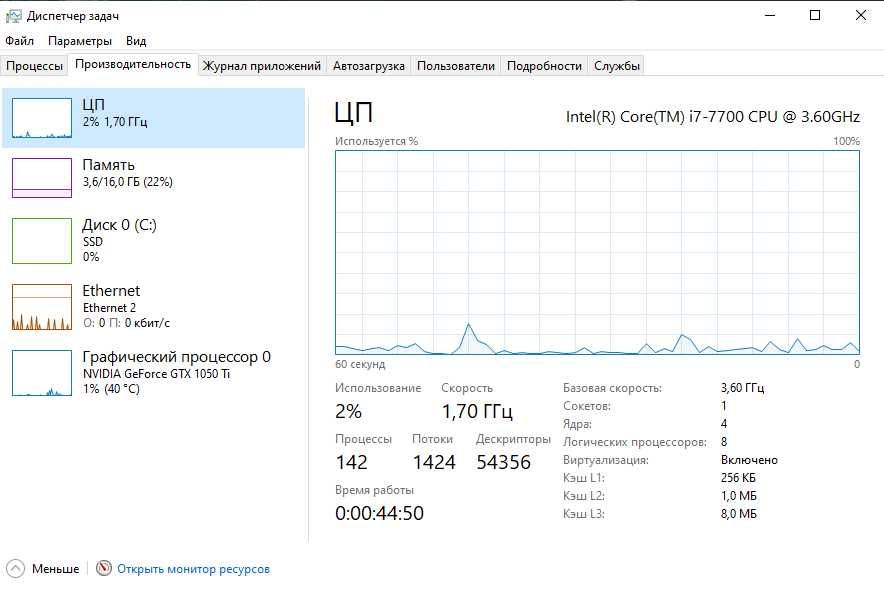Click the Логических процессоров label
Image resolution: width=884 pixels, height=593 pixels.
pos(635,442)
